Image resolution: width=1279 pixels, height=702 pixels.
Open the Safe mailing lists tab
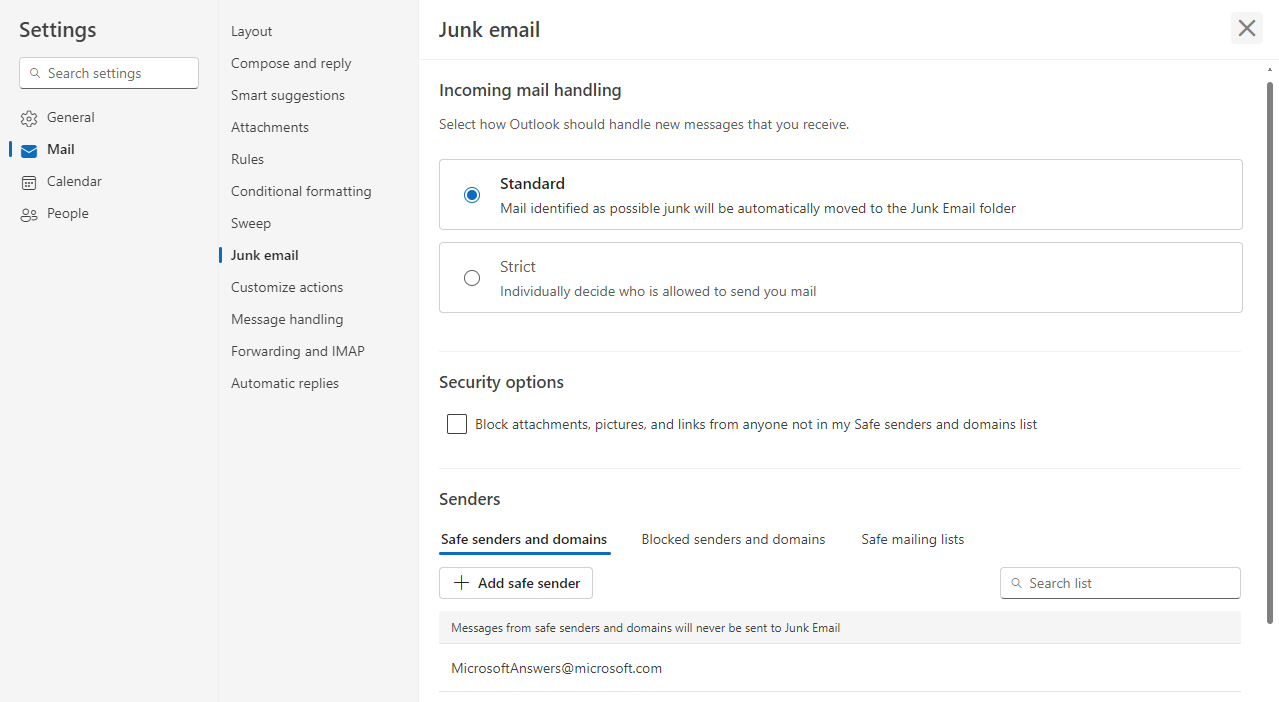coord(913,539)
